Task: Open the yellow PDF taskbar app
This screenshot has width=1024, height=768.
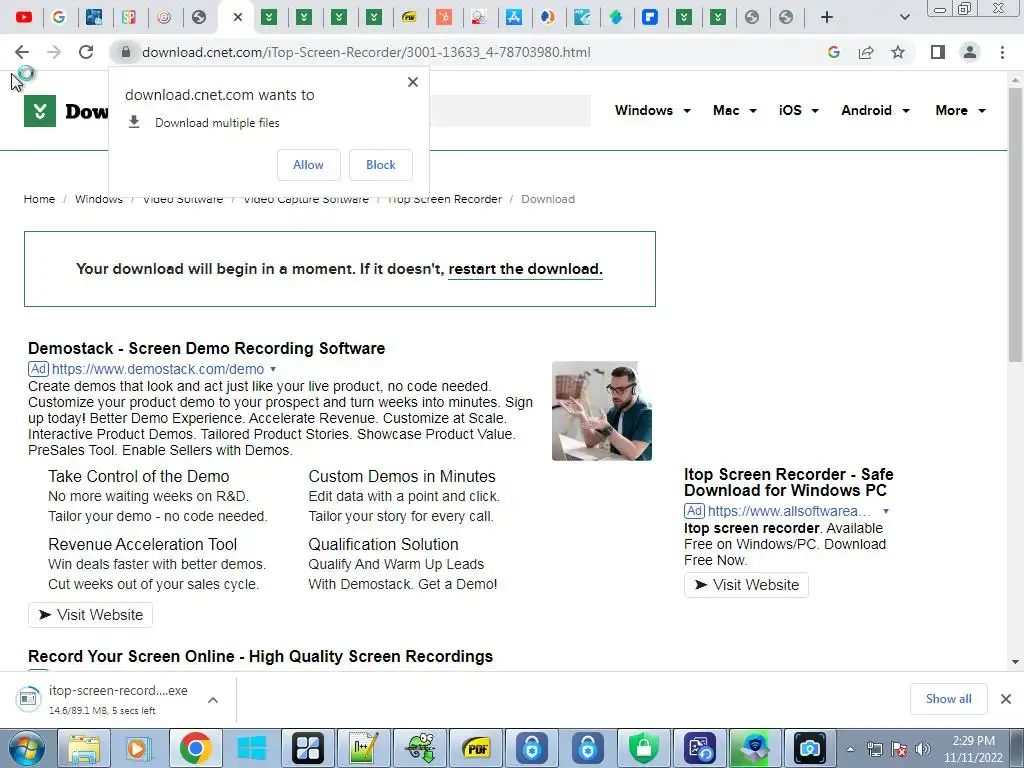Action: pos(477,748)
